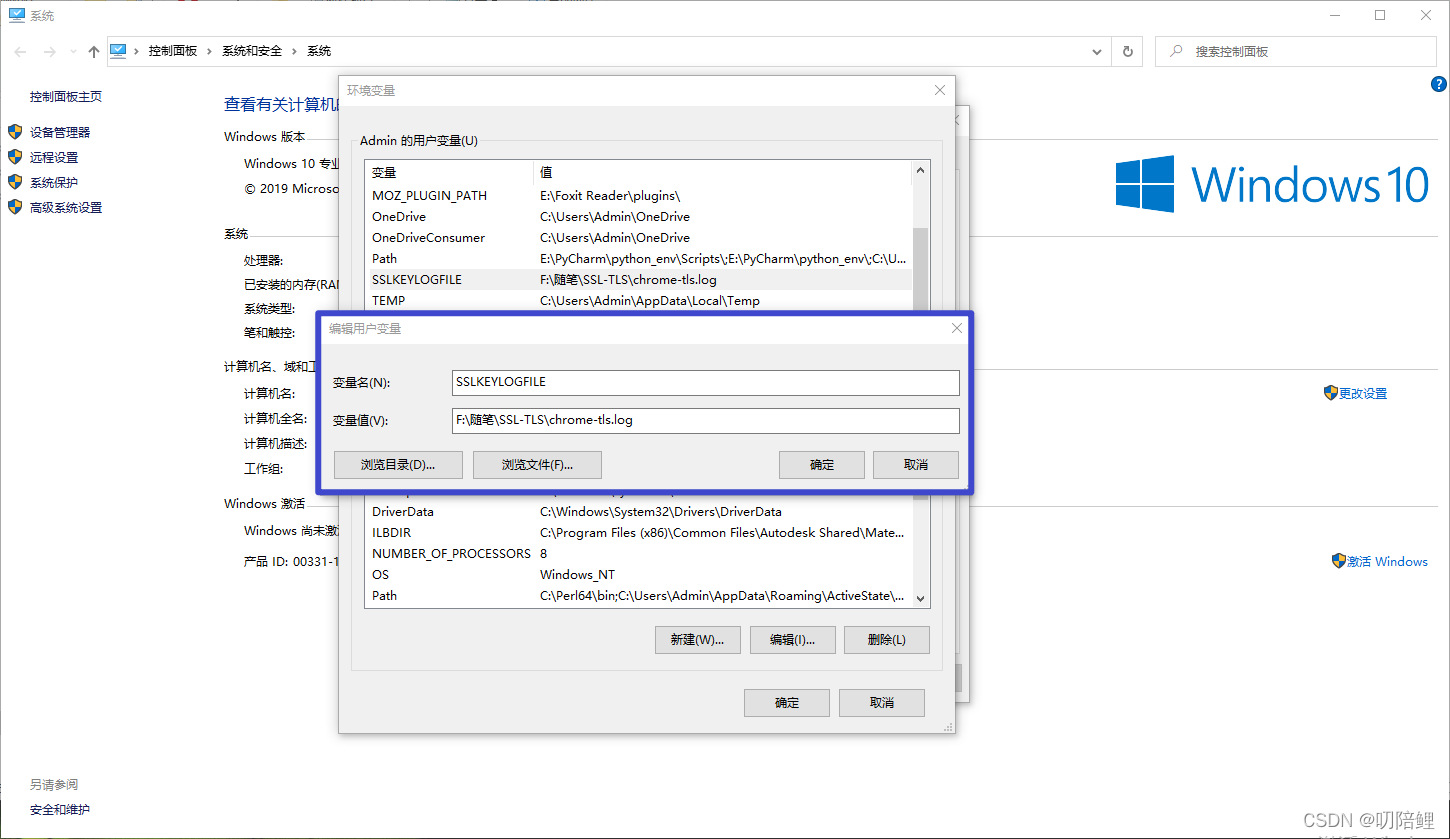Open 系统保护 from the sidebar
This screenshot has width=1450, height=839.
(54, 182)
